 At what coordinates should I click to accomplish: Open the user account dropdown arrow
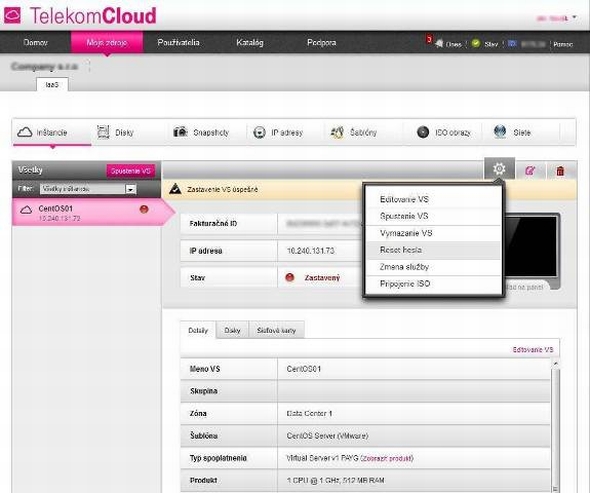coord(574,17)
